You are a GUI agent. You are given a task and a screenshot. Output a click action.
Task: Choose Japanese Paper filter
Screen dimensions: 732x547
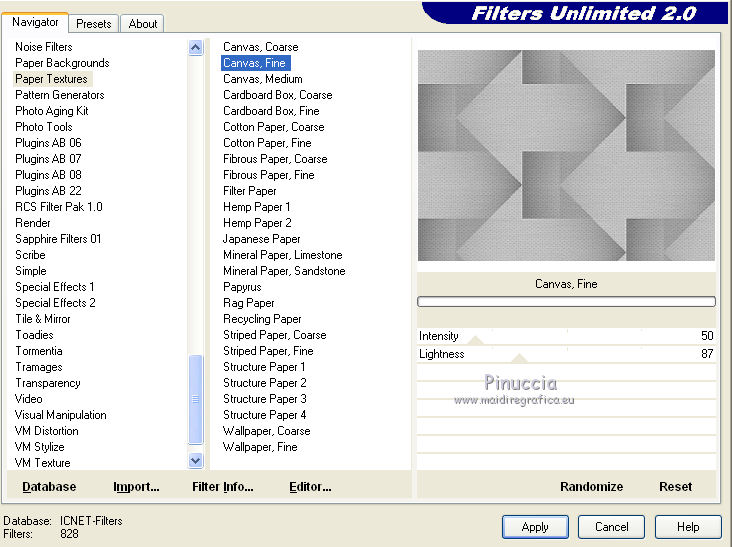point(261,238)
